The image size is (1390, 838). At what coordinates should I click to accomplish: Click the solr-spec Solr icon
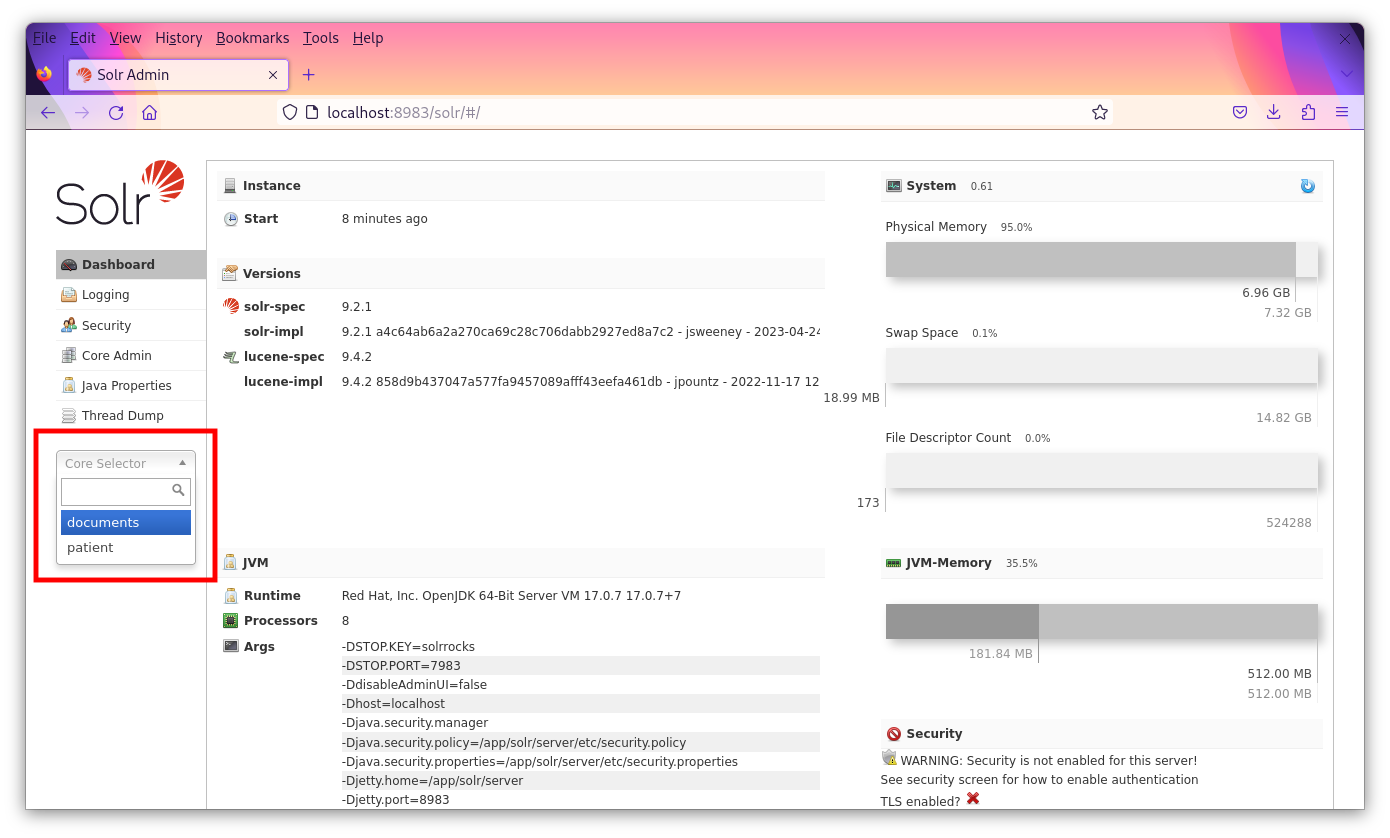point(231,306)
